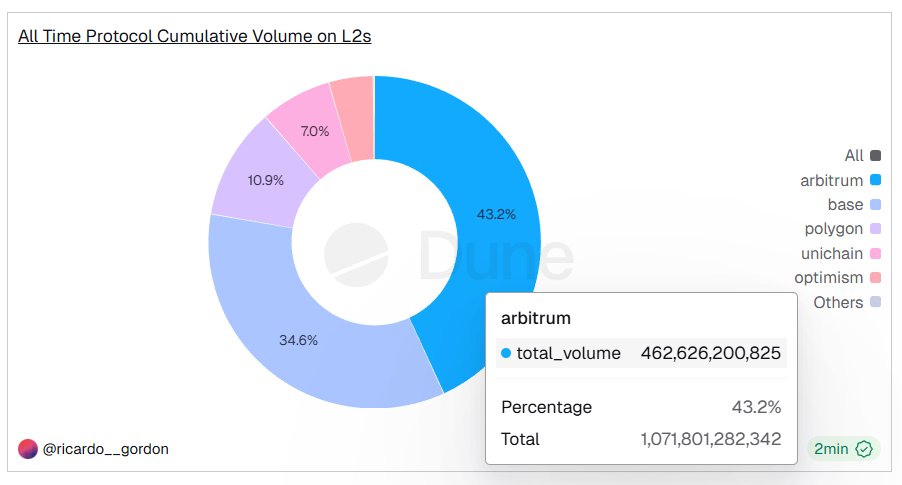Click the blue dot beside total_volume

coord(506,353)
